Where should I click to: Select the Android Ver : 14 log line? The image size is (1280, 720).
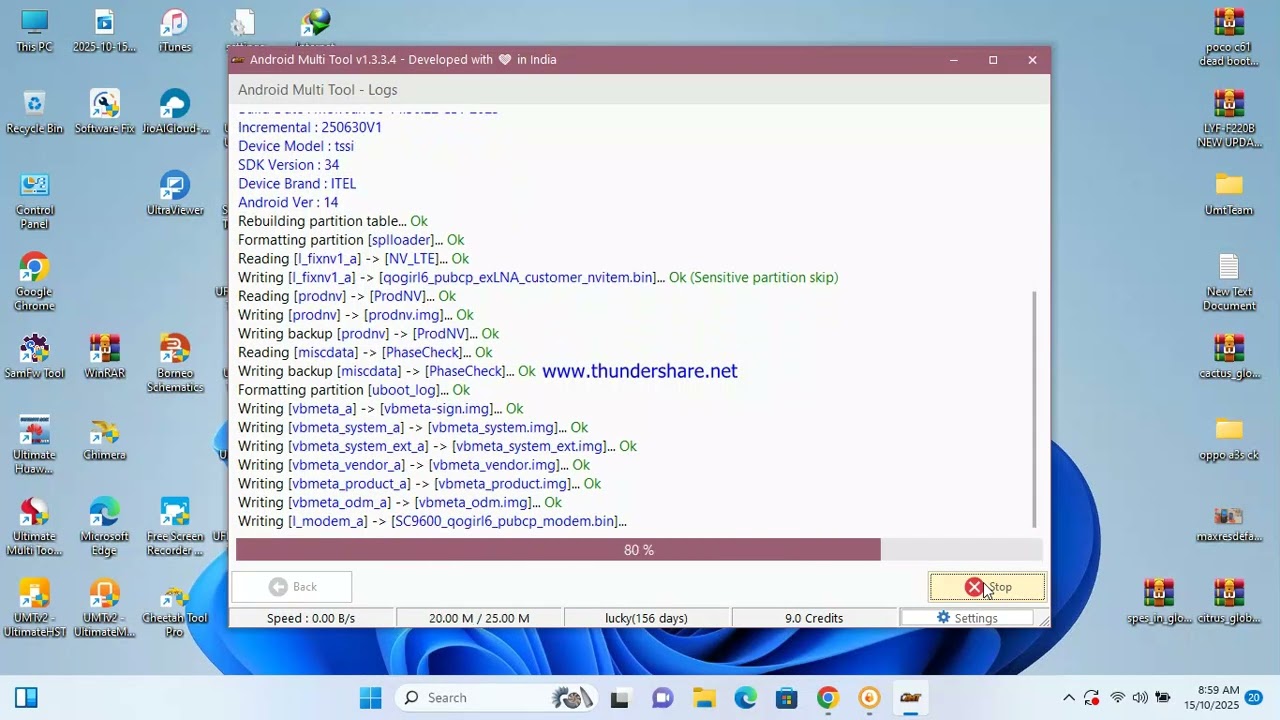(288, 202)
